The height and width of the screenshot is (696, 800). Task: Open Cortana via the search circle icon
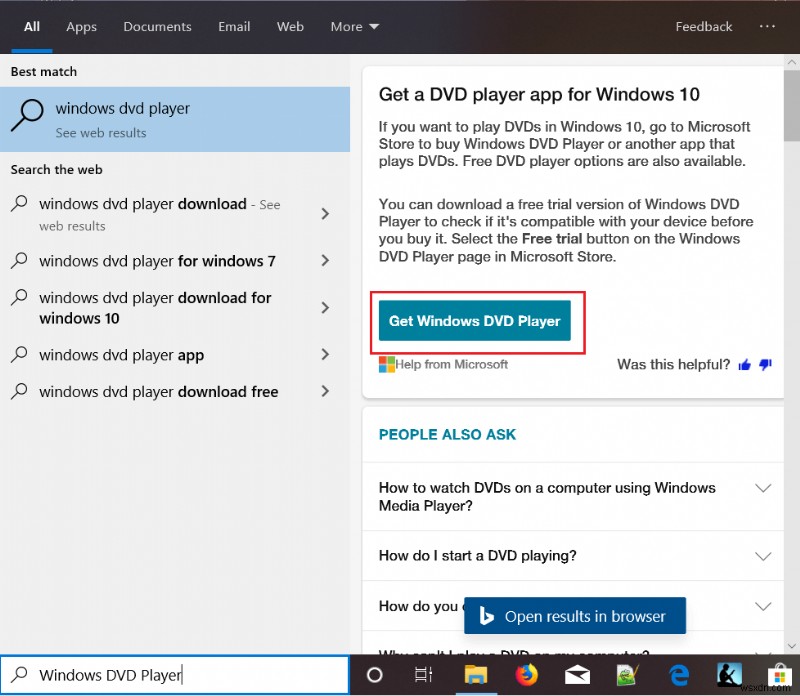click(x=374, y=675)
